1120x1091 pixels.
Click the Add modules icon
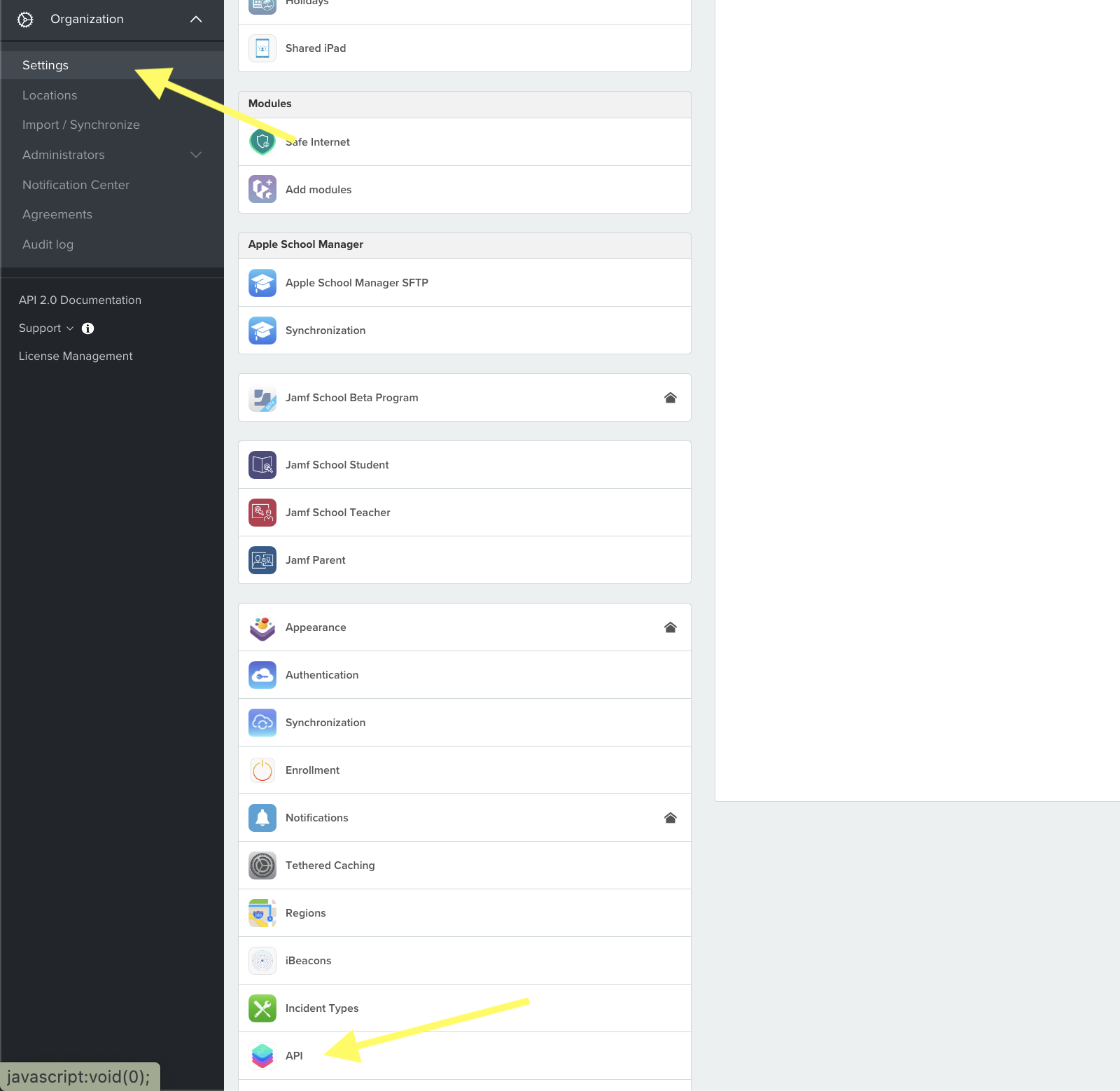[262, 189]
